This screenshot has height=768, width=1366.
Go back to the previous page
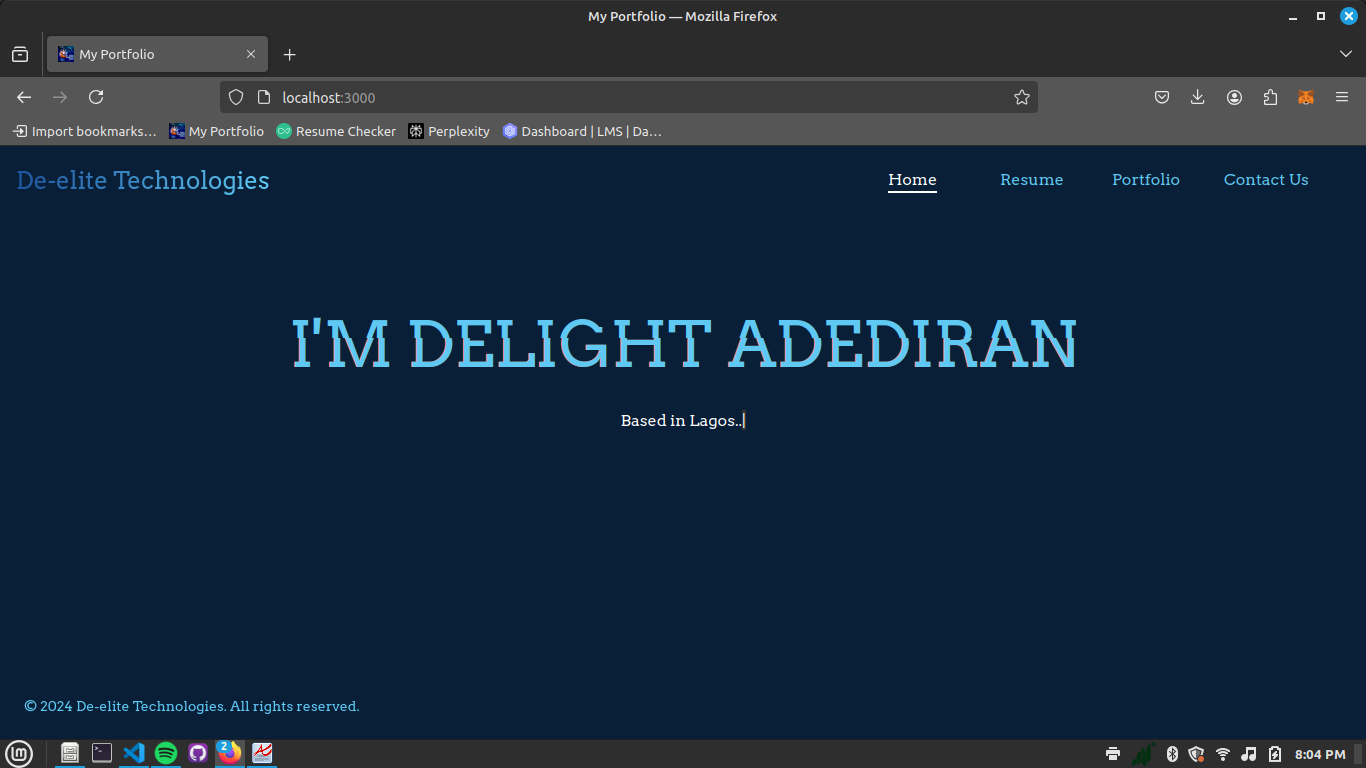click(x=24, y=97)
